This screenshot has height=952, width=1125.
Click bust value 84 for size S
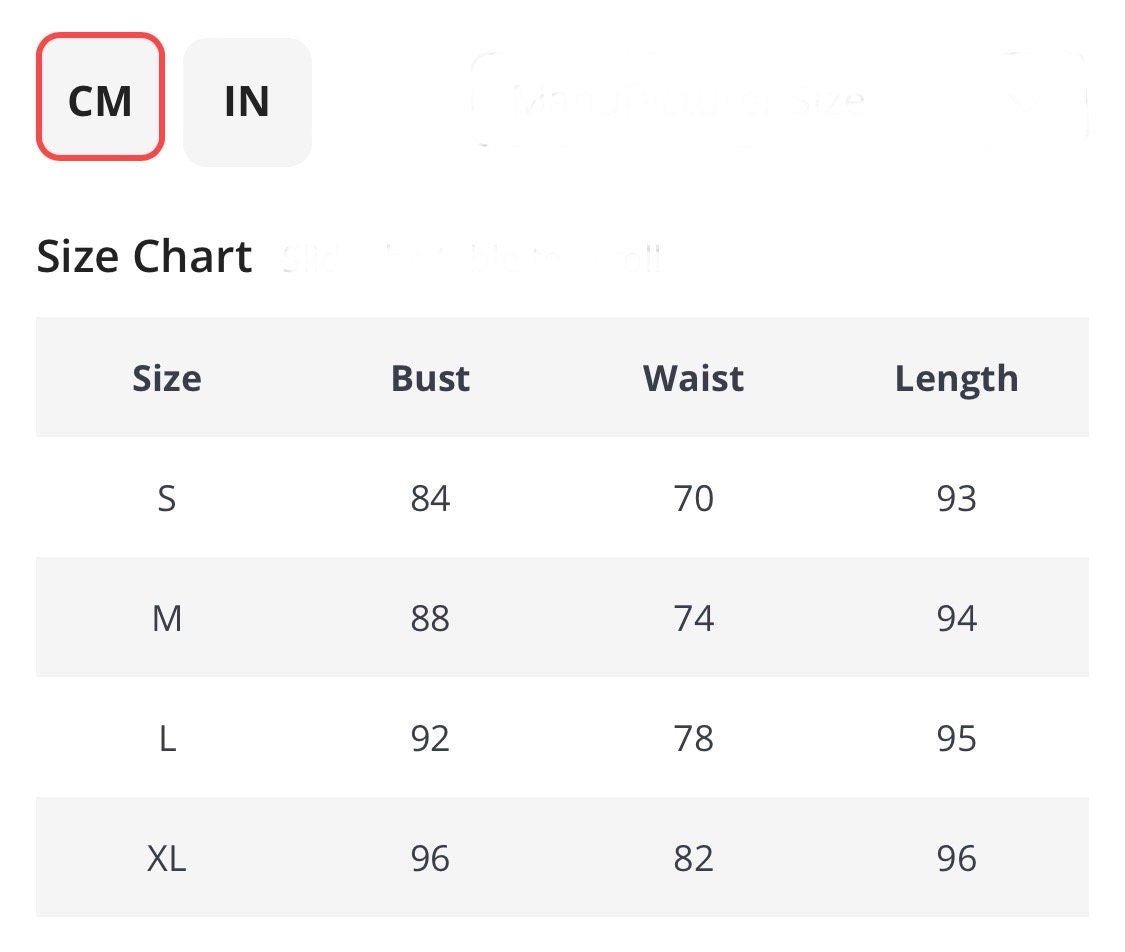point(430,498)
